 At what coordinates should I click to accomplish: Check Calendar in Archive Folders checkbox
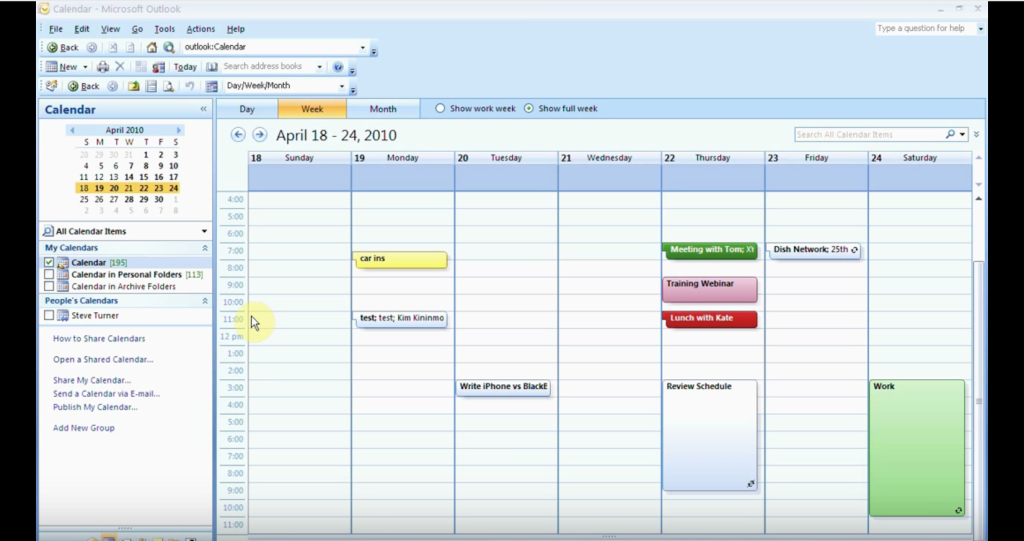(x=49, y=286)
